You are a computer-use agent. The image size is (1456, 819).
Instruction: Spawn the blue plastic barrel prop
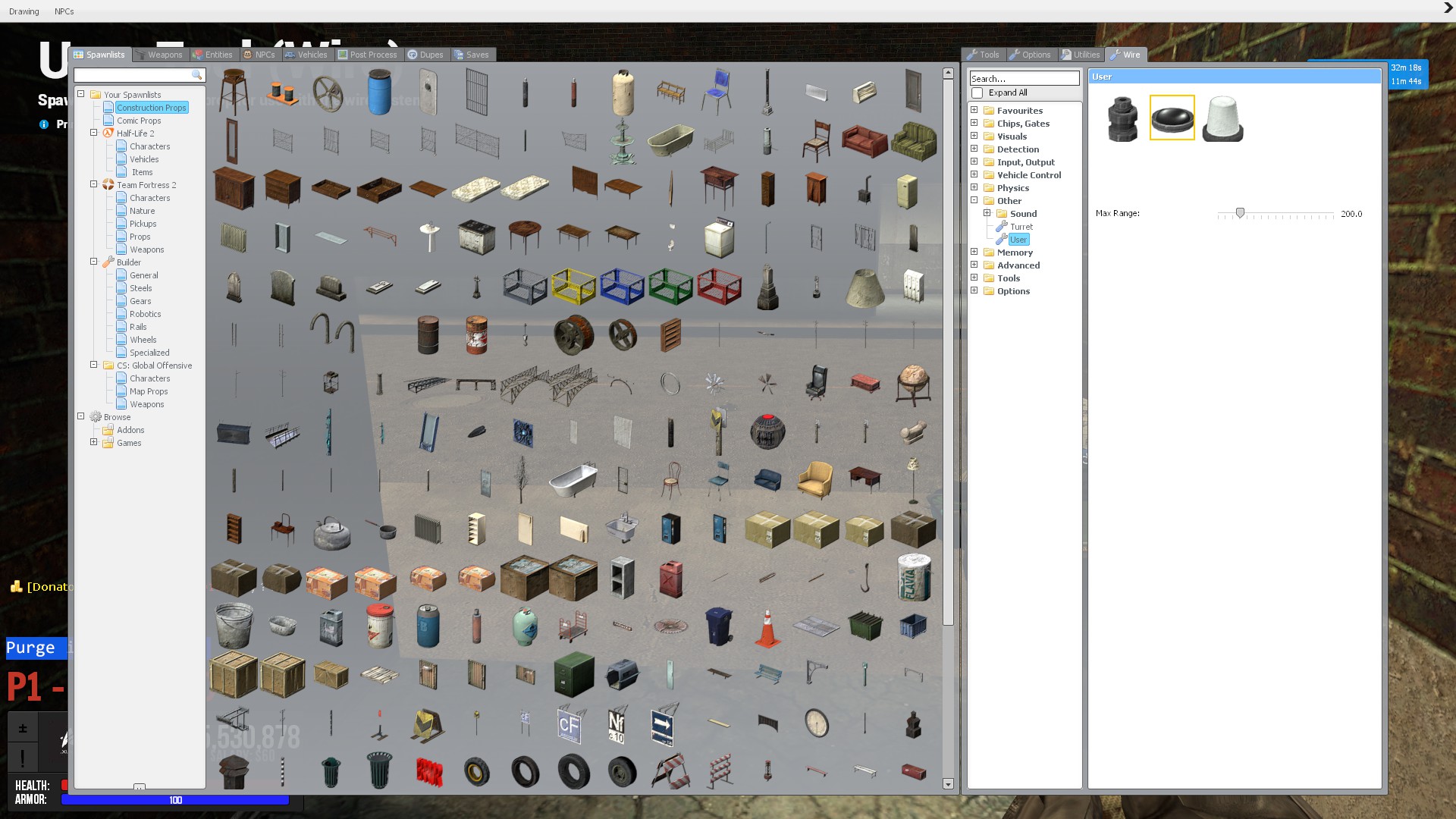click(x=379, y=93)
